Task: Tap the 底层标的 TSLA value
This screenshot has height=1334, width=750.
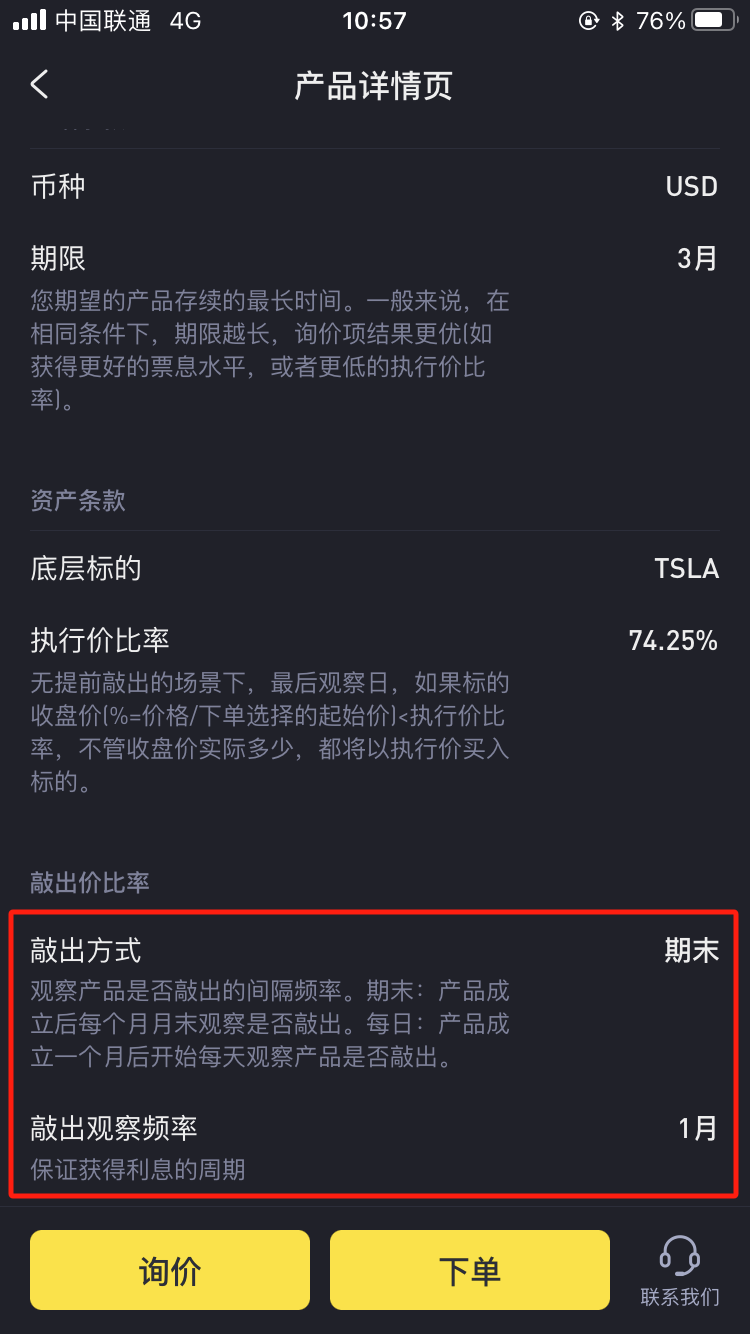Action: pos(687,569)
